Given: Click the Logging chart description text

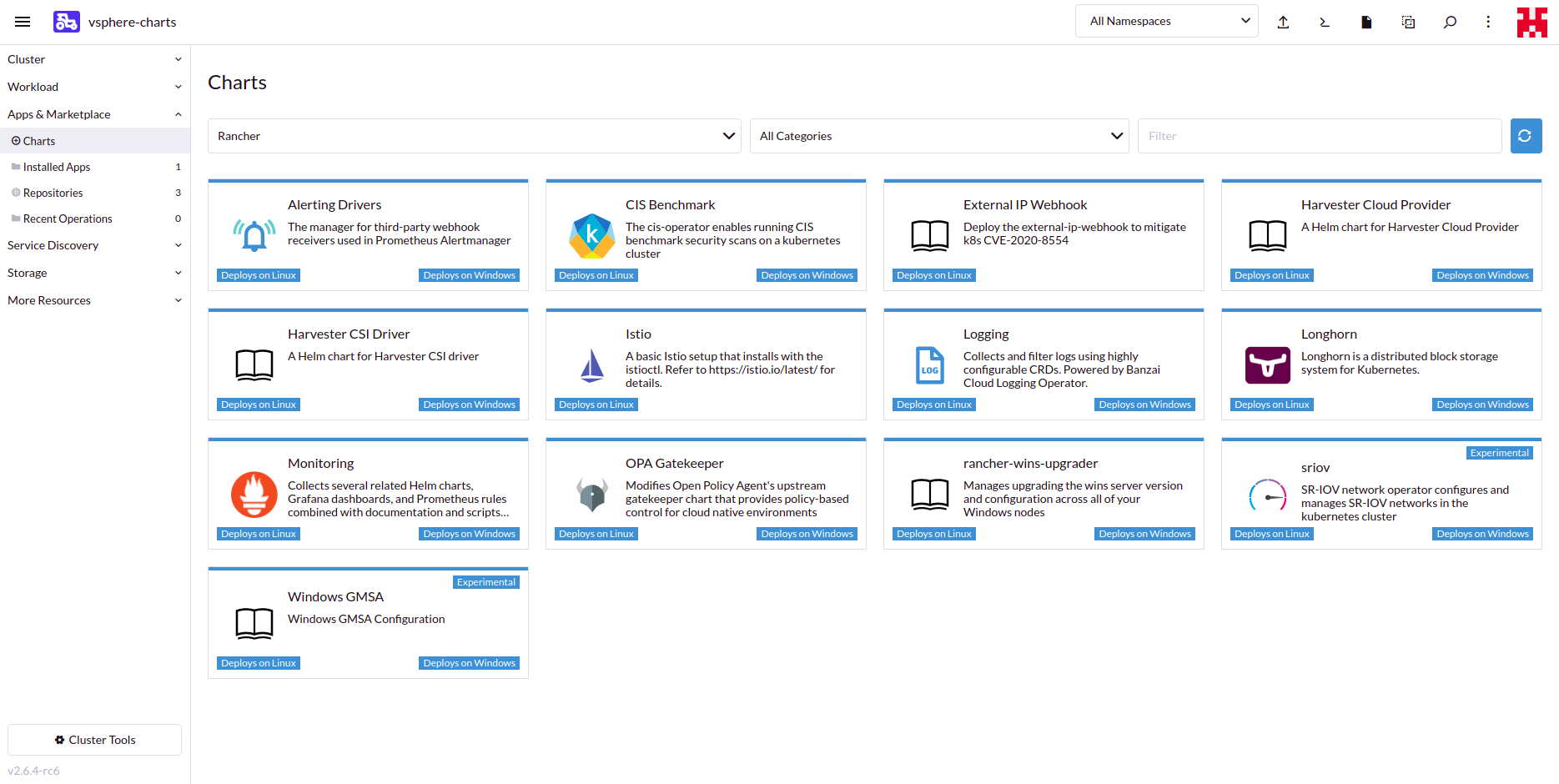Looking at the screenshot, I should (1062, 369).
